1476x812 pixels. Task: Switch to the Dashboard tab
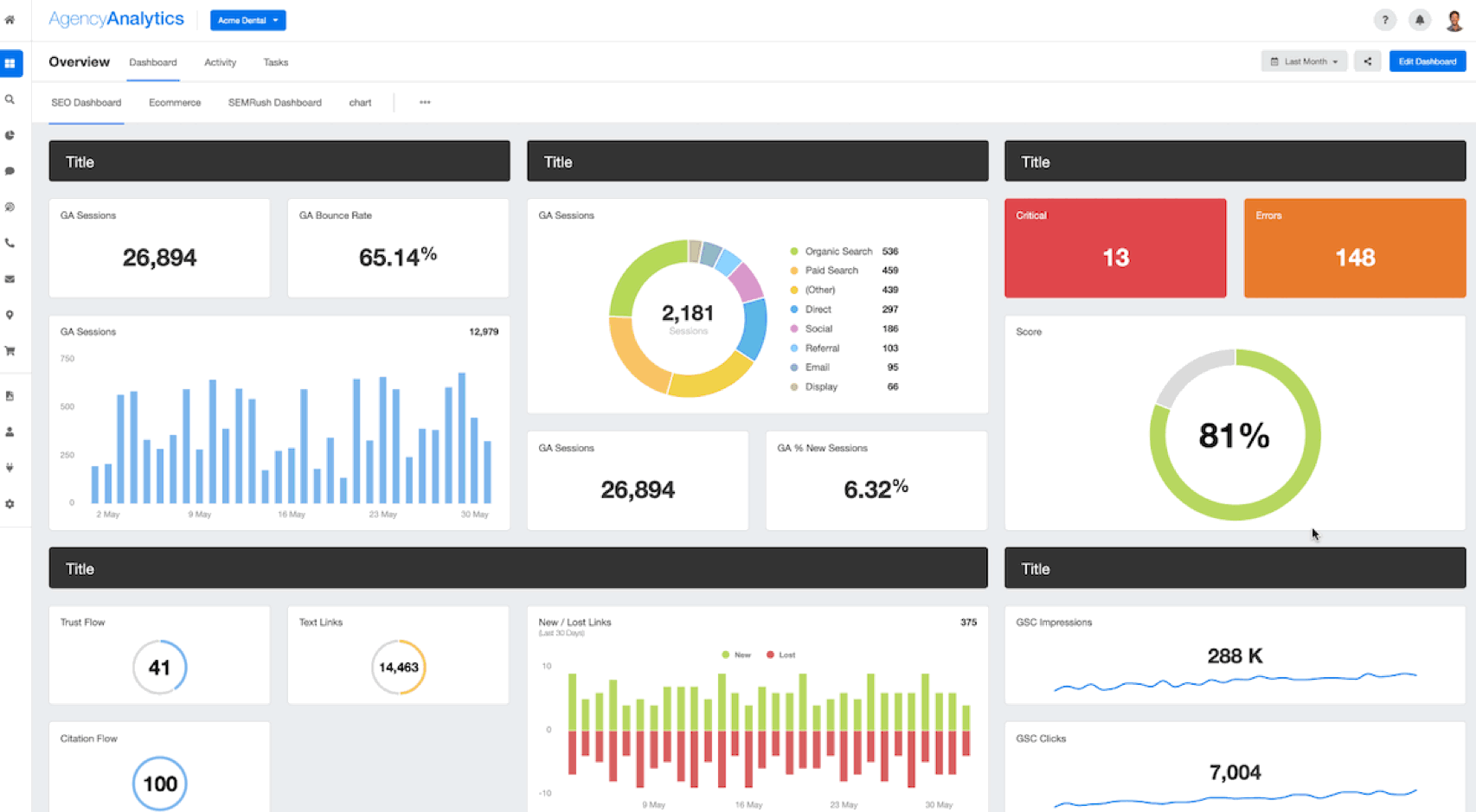coord(153,62)
